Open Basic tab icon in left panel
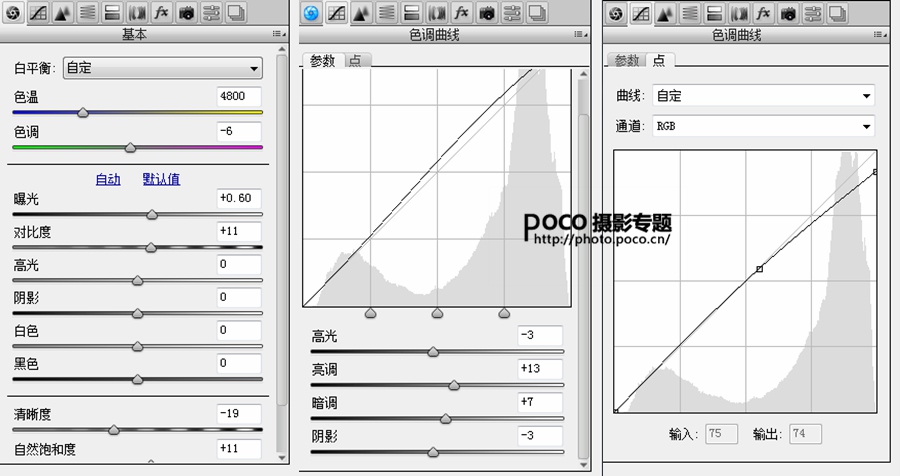Screen dimensions: 900x476 (x=13, y=12)
